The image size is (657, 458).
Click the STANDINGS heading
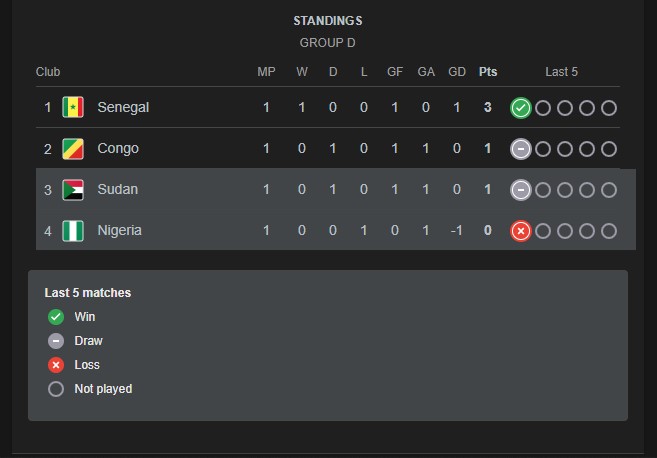coord(328,21)
